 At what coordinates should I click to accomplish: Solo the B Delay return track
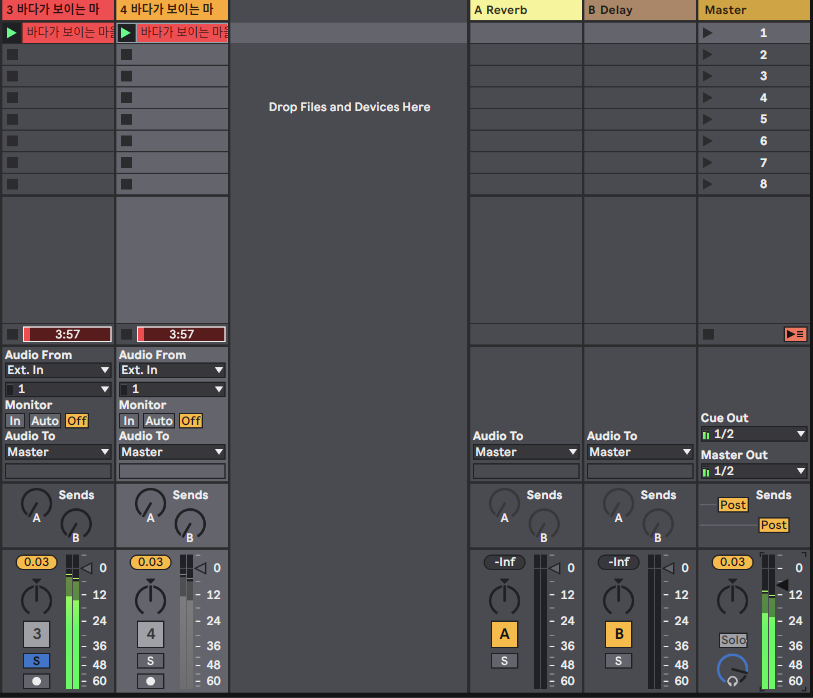(x=619, y=661)
